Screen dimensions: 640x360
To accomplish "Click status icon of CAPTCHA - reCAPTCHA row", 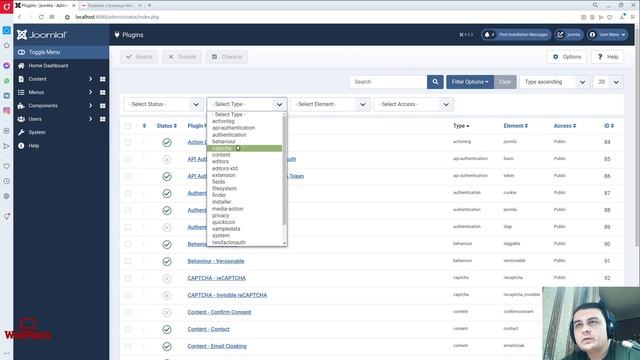I will point(167,278).
